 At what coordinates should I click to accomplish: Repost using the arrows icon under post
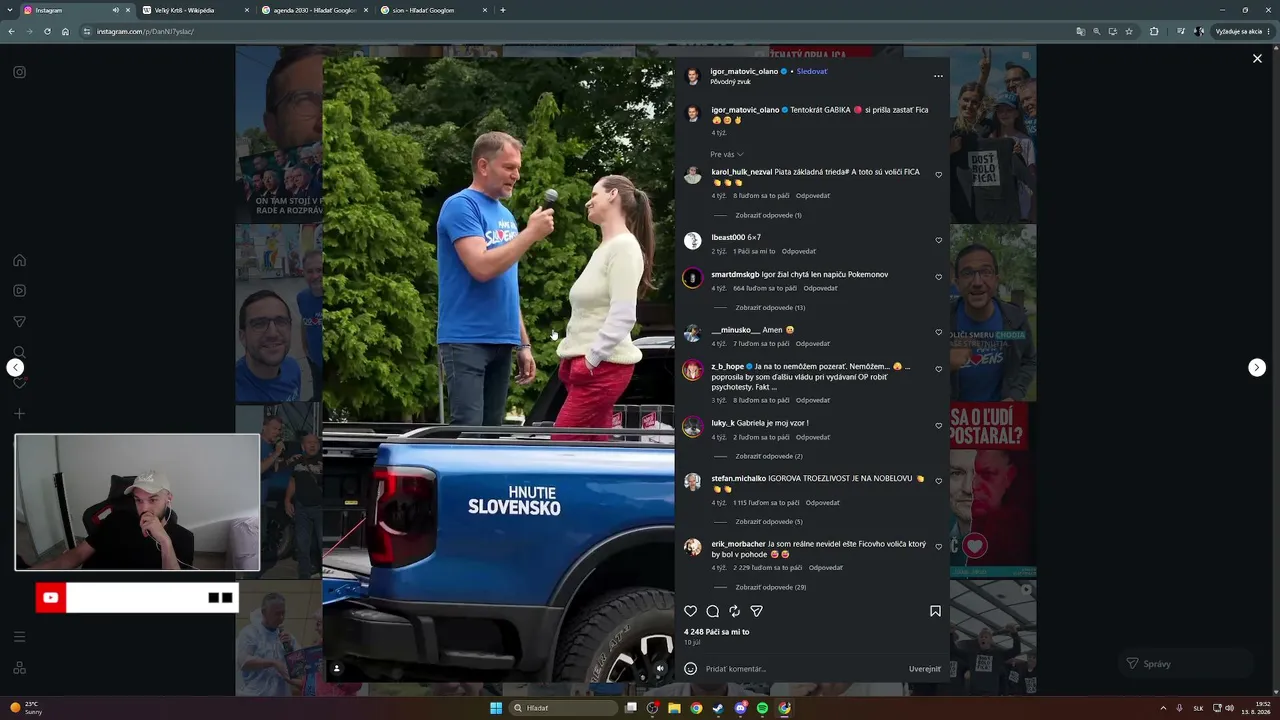[734, 611]
